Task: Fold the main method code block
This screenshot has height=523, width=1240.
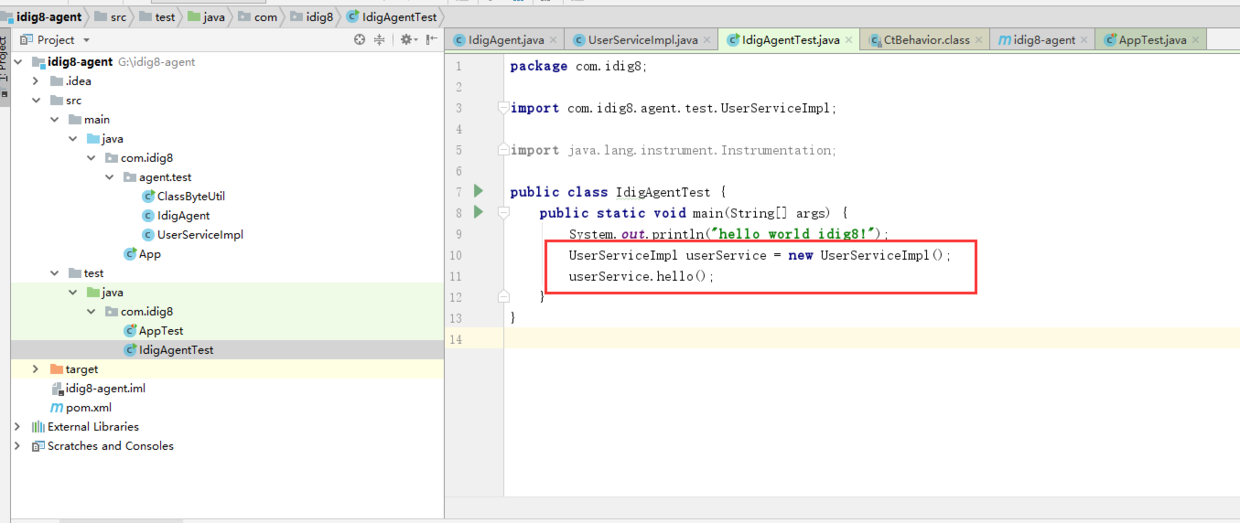Action: pyautogui.click(x=504, y=213)
